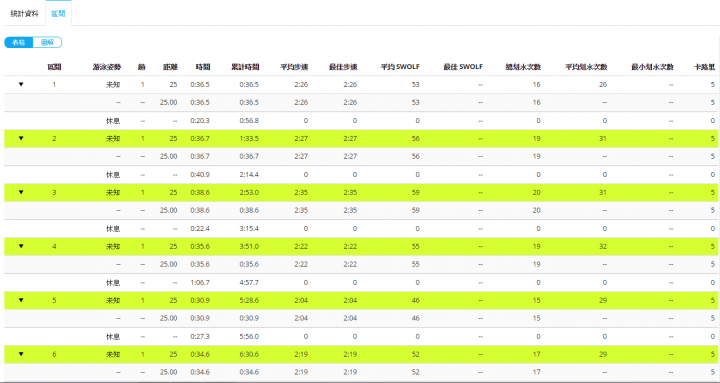Select cumulative time 4:57.7 cell
Screen dimensions: 720x383
[249, 282]
